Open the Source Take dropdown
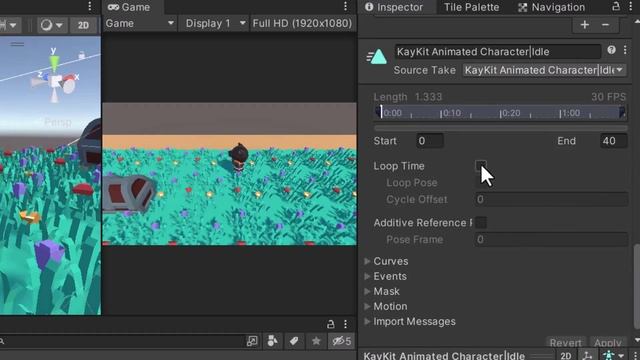640x360 pixels. 544,70
